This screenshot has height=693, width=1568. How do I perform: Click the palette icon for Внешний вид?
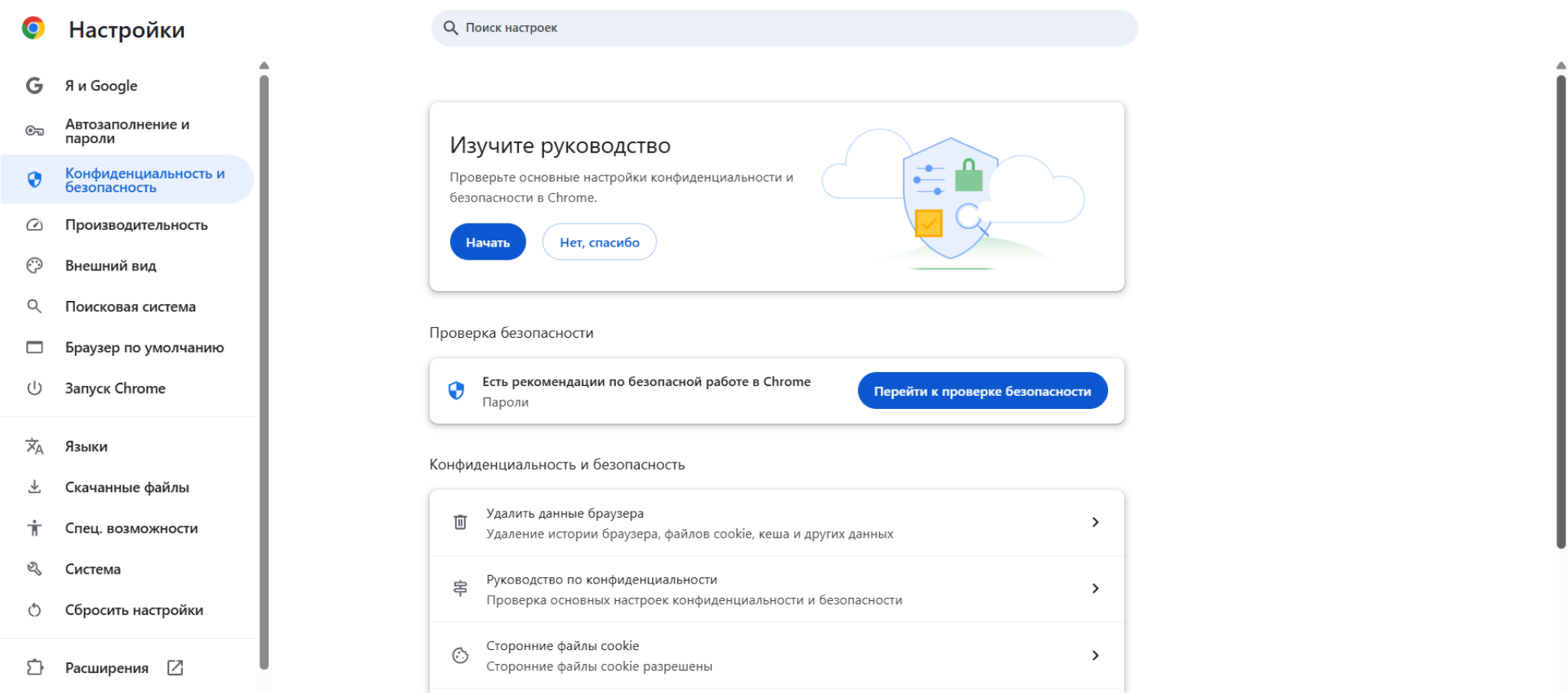(34, 266)
